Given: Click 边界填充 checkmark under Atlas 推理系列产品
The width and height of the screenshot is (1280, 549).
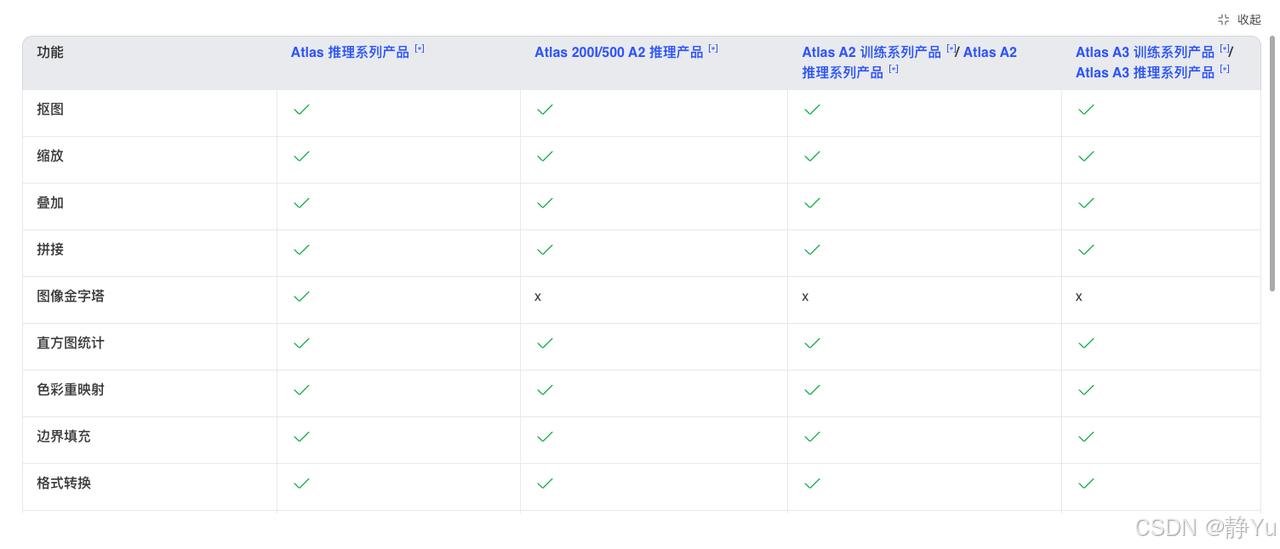Looking at the screenshot, I should [301, 436].
